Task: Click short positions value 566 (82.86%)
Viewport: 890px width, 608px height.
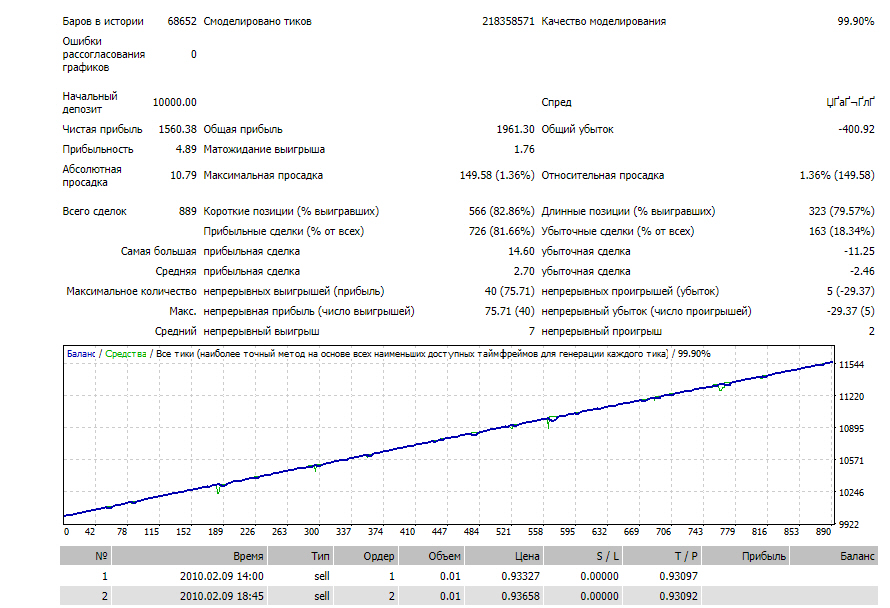Action: pos(501,211)
